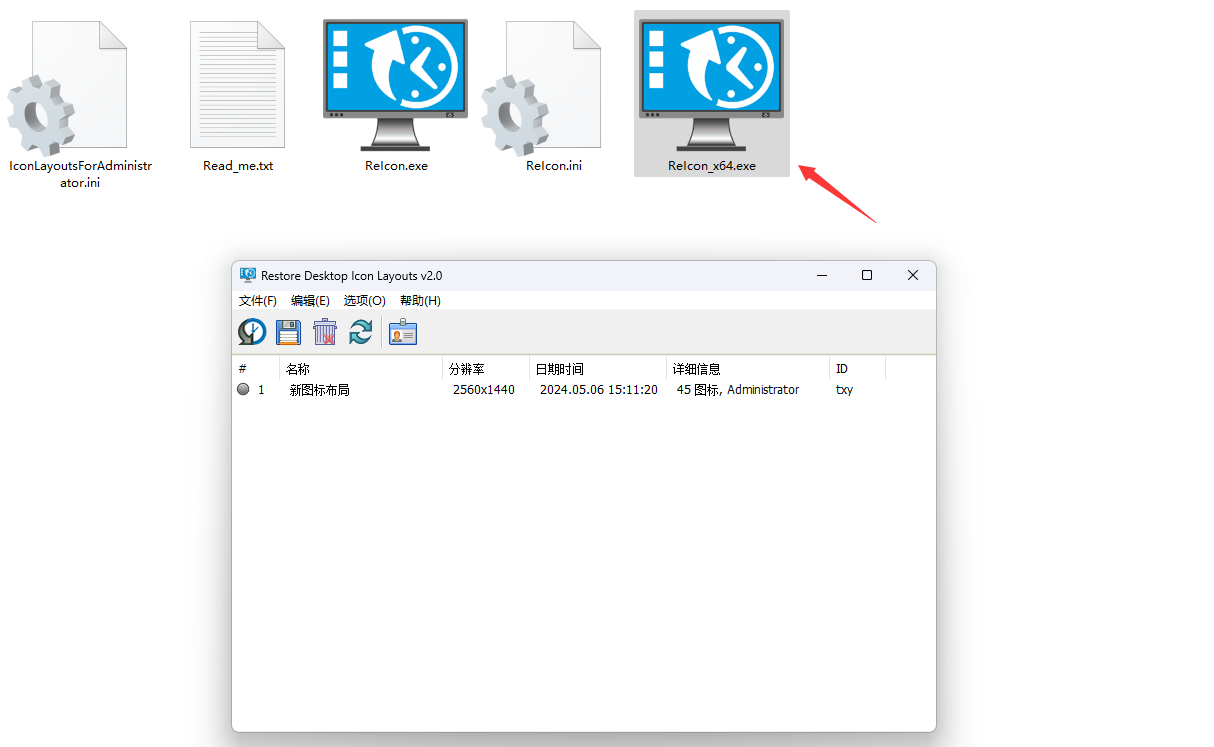Select the restore layout toolbar icon
The image size is (1214, 747).
tap(251, 331)
